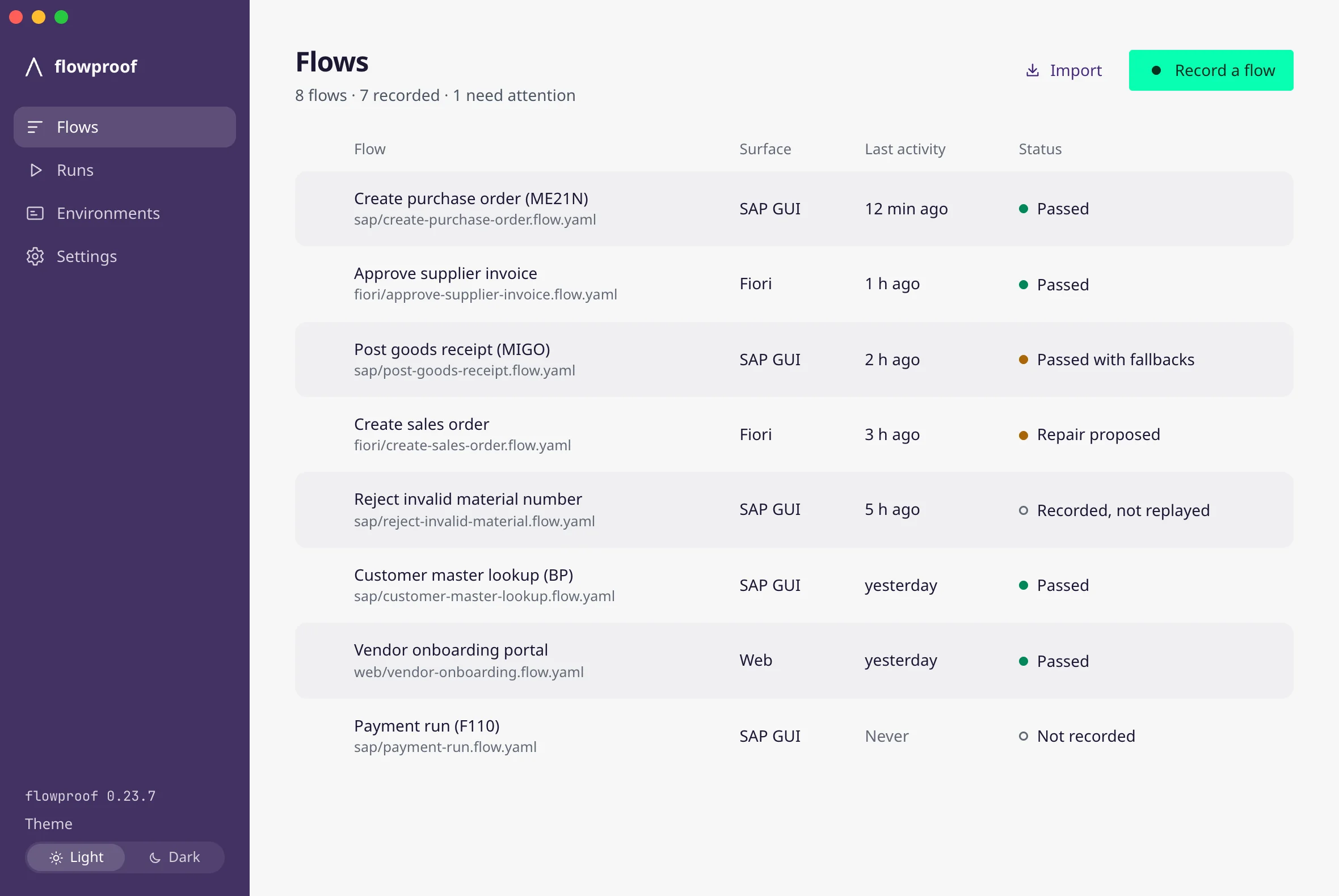Click the '5 h ago' activity cell
1339x896 pixels.
click(x=892, y=510)
